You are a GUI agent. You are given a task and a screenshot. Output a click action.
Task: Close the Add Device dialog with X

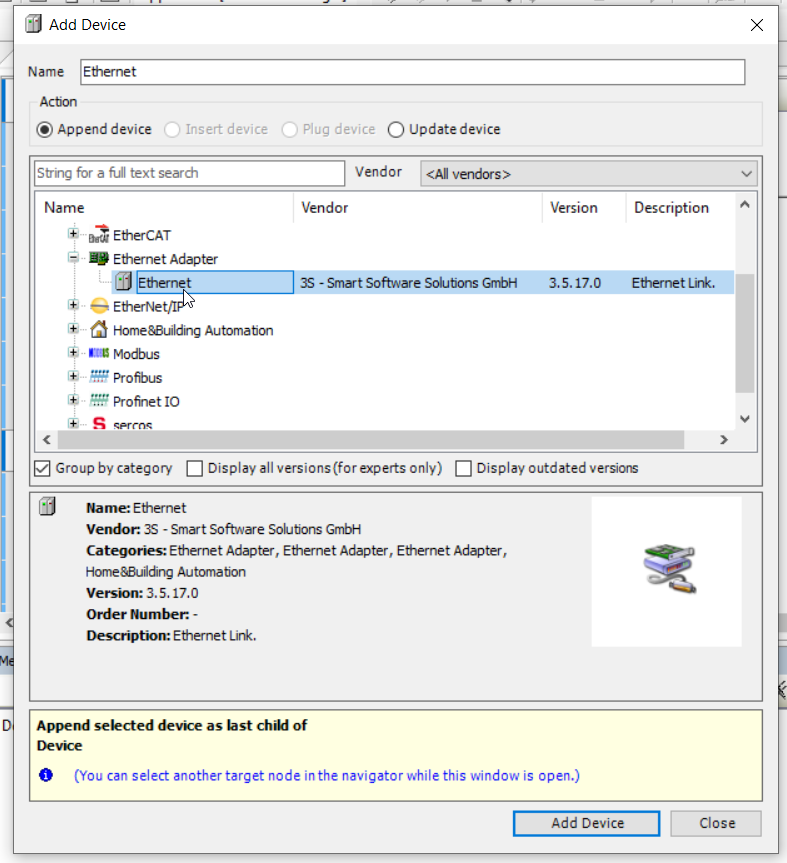757,25
